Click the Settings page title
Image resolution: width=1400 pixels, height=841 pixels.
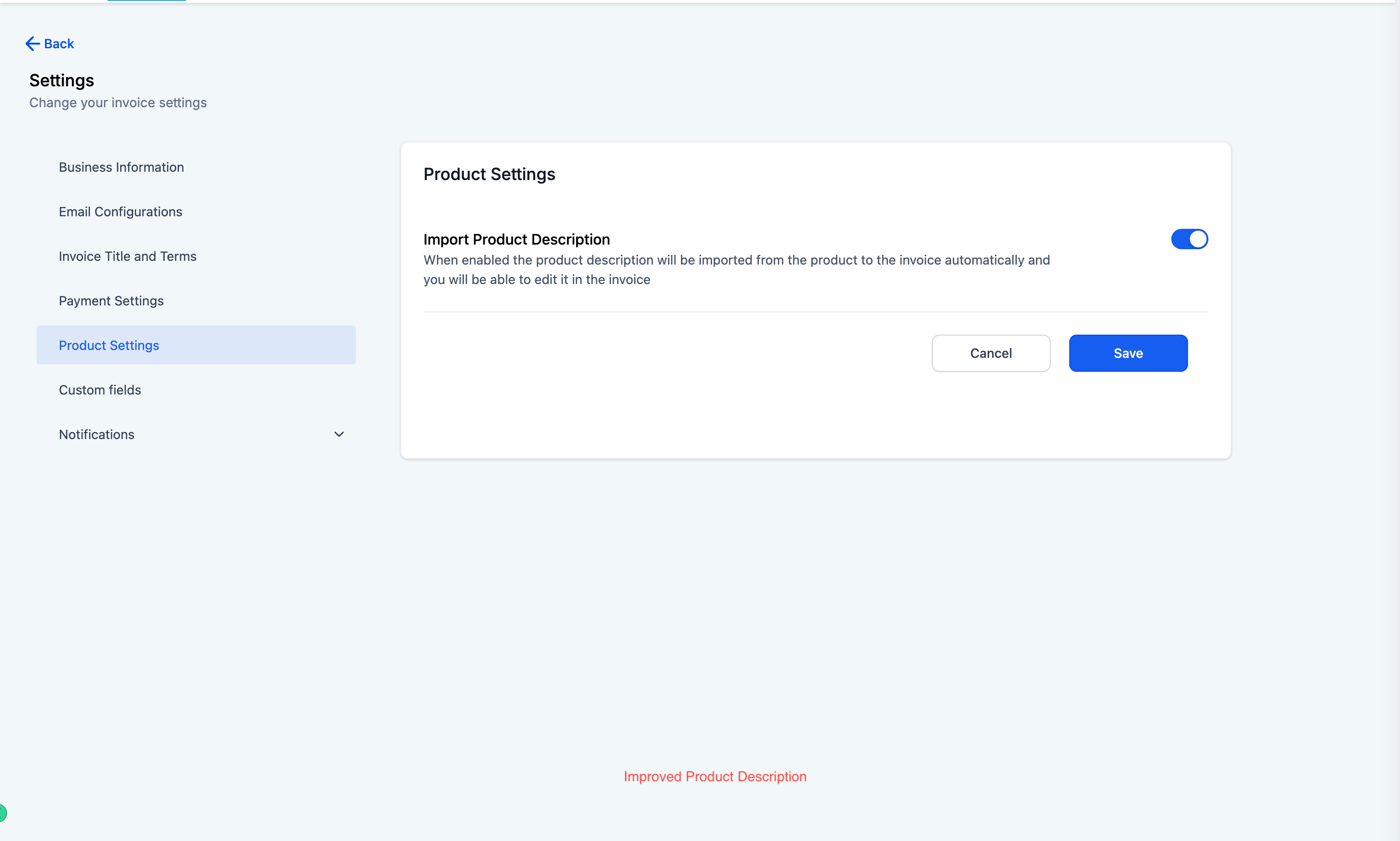pyautogui.click(x=62, y=80)
